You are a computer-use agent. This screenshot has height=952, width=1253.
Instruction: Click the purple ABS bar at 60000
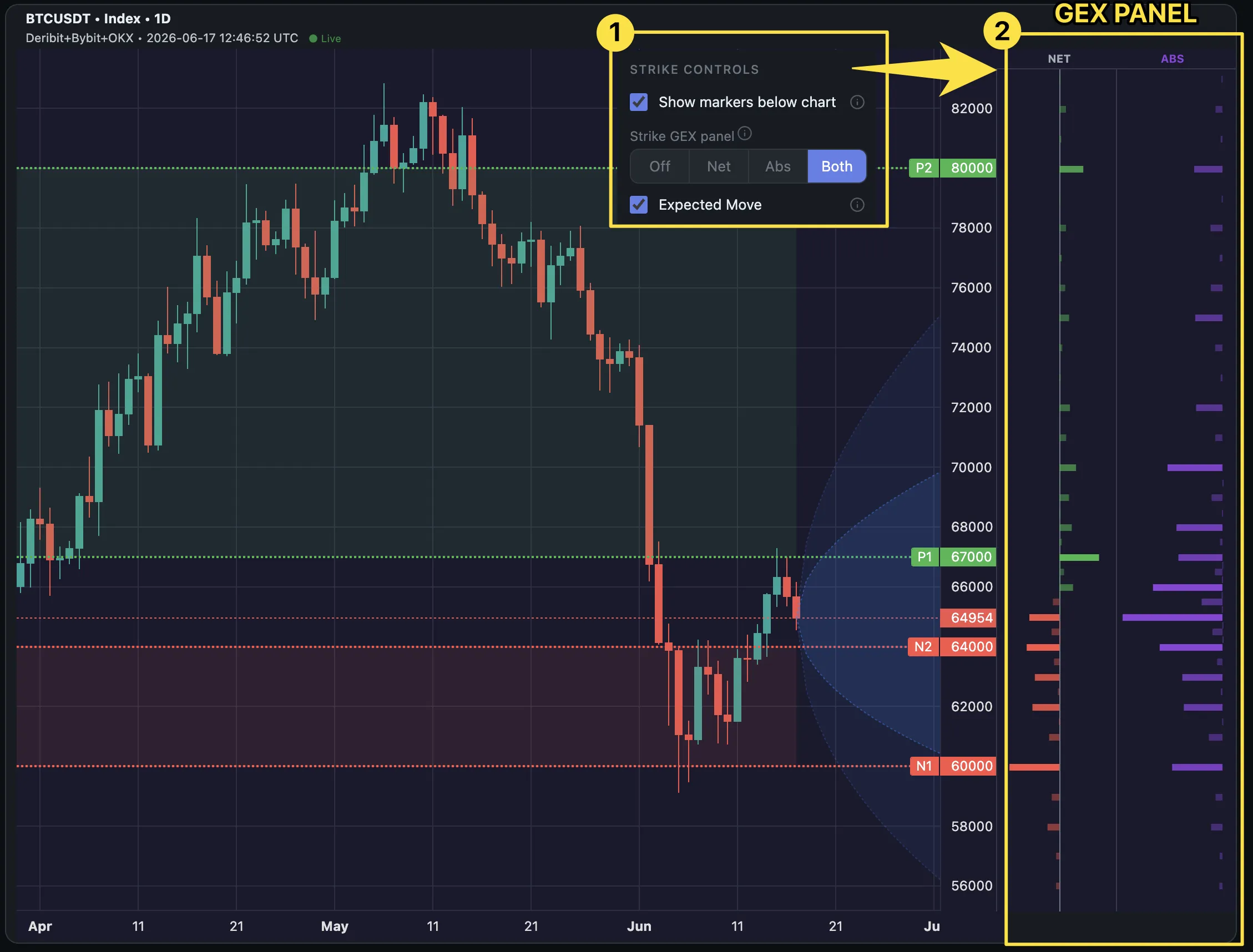point(1197,767)
